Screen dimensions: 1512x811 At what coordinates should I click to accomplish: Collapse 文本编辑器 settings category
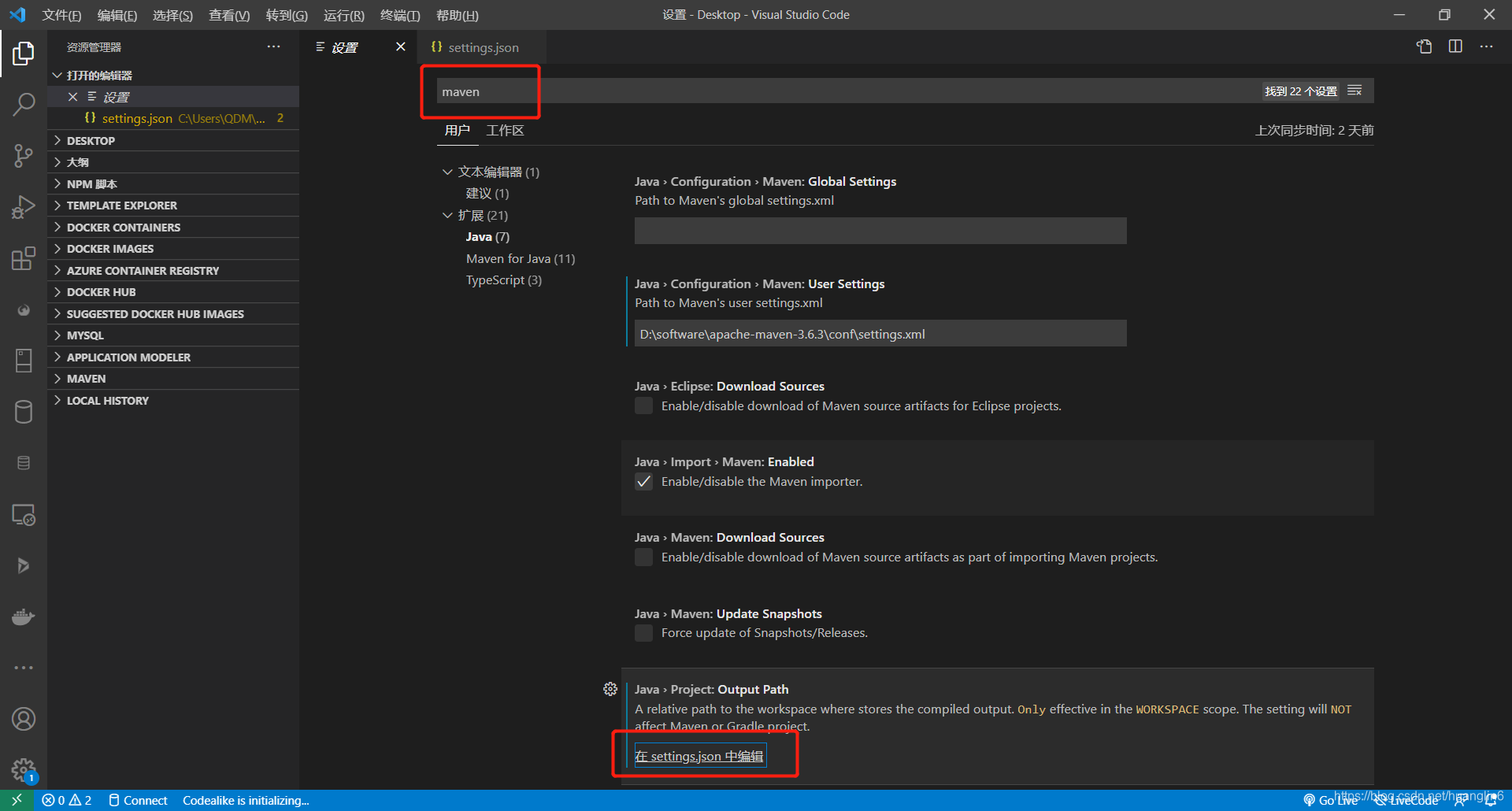[447, 172]
